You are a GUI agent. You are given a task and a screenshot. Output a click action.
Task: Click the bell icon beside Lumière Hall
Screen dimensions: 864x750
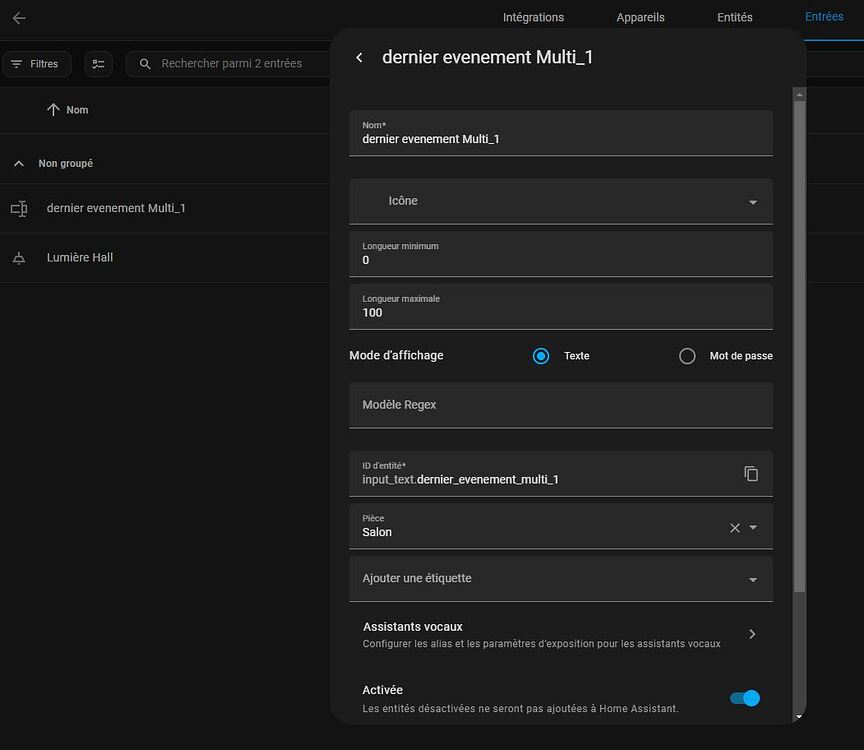[x=19, y=258]
